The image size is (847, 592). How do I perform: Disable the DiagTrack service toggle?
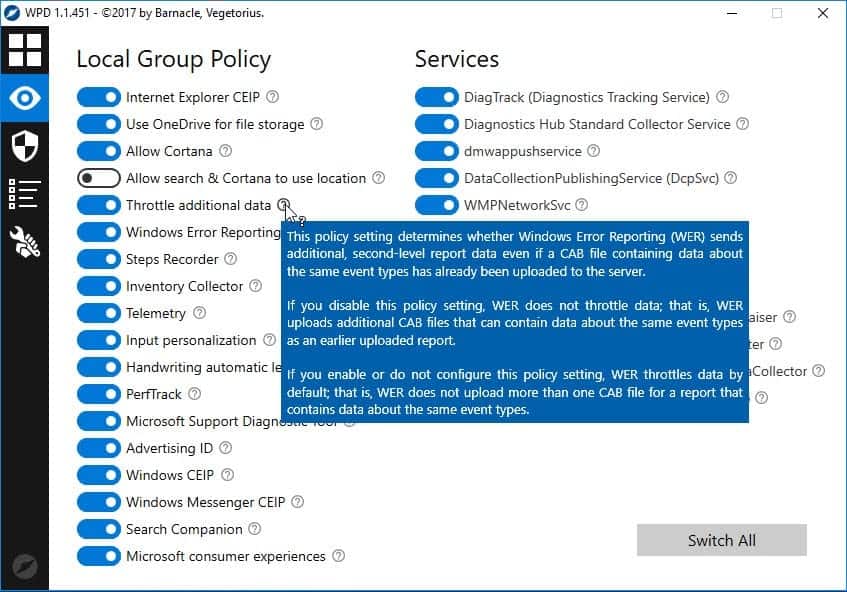click(437, 97)
